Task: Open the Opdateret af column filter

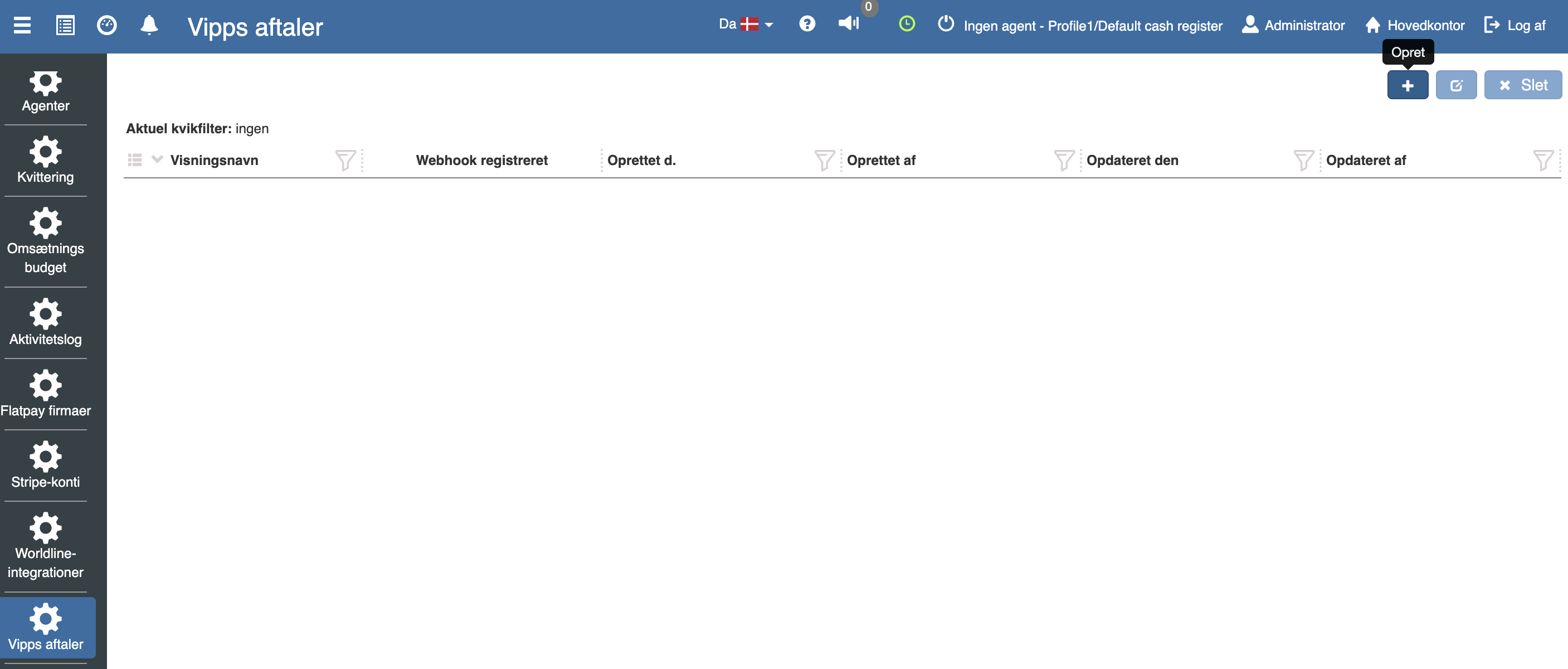Action: (1542, 161)
